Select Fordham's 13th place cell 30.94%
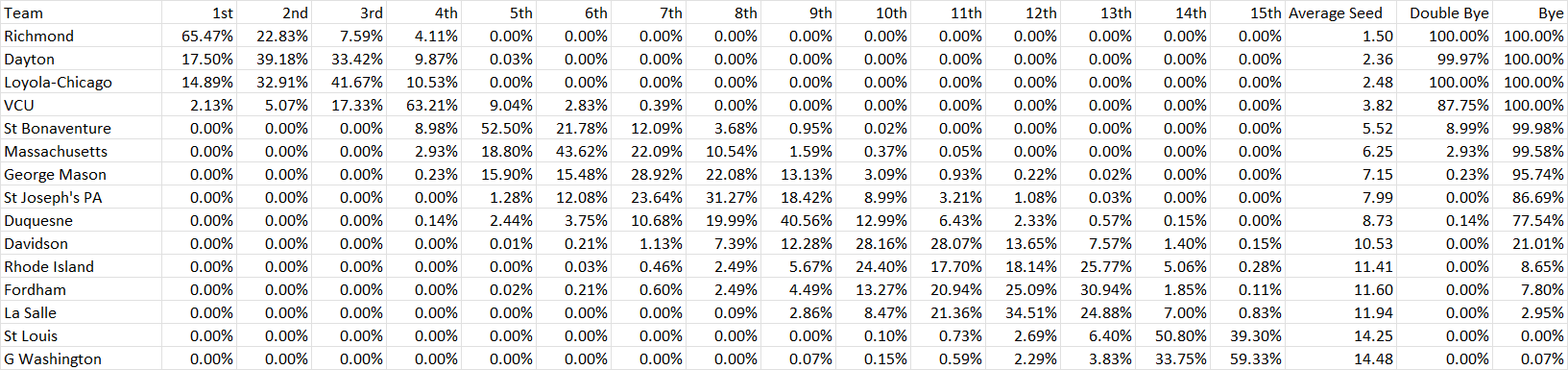 1098,289
